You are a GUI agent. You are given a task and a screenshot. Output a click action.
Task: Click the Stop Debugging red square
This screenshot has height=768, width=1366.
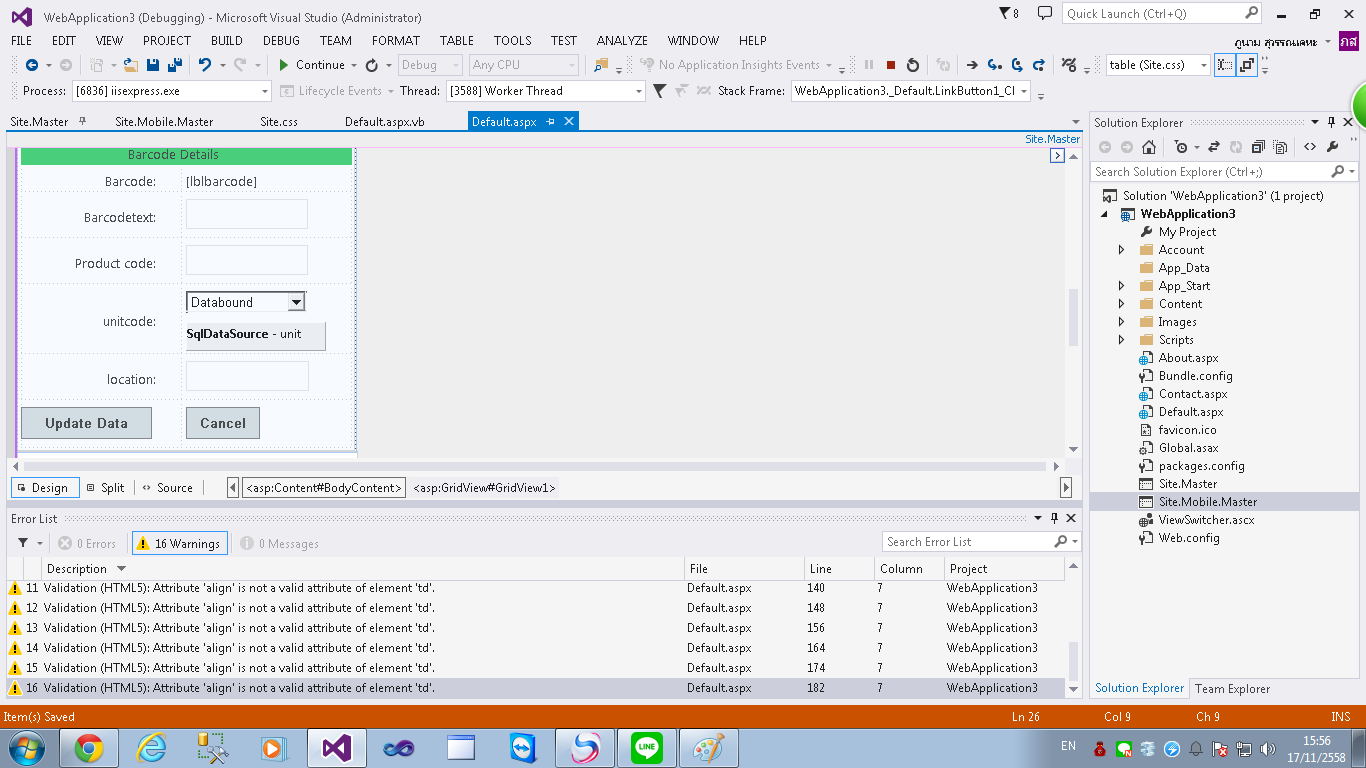coord(890,65)
